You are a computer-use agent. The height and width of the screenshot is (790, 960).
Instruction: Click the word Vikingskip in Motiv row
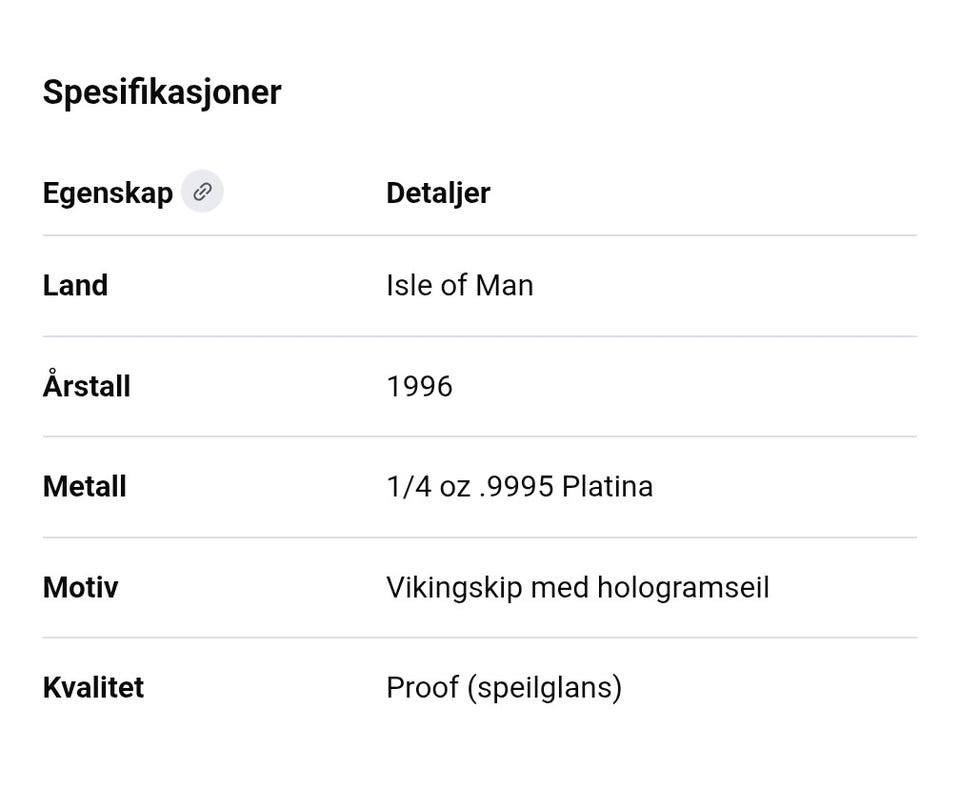click(454, 587)
